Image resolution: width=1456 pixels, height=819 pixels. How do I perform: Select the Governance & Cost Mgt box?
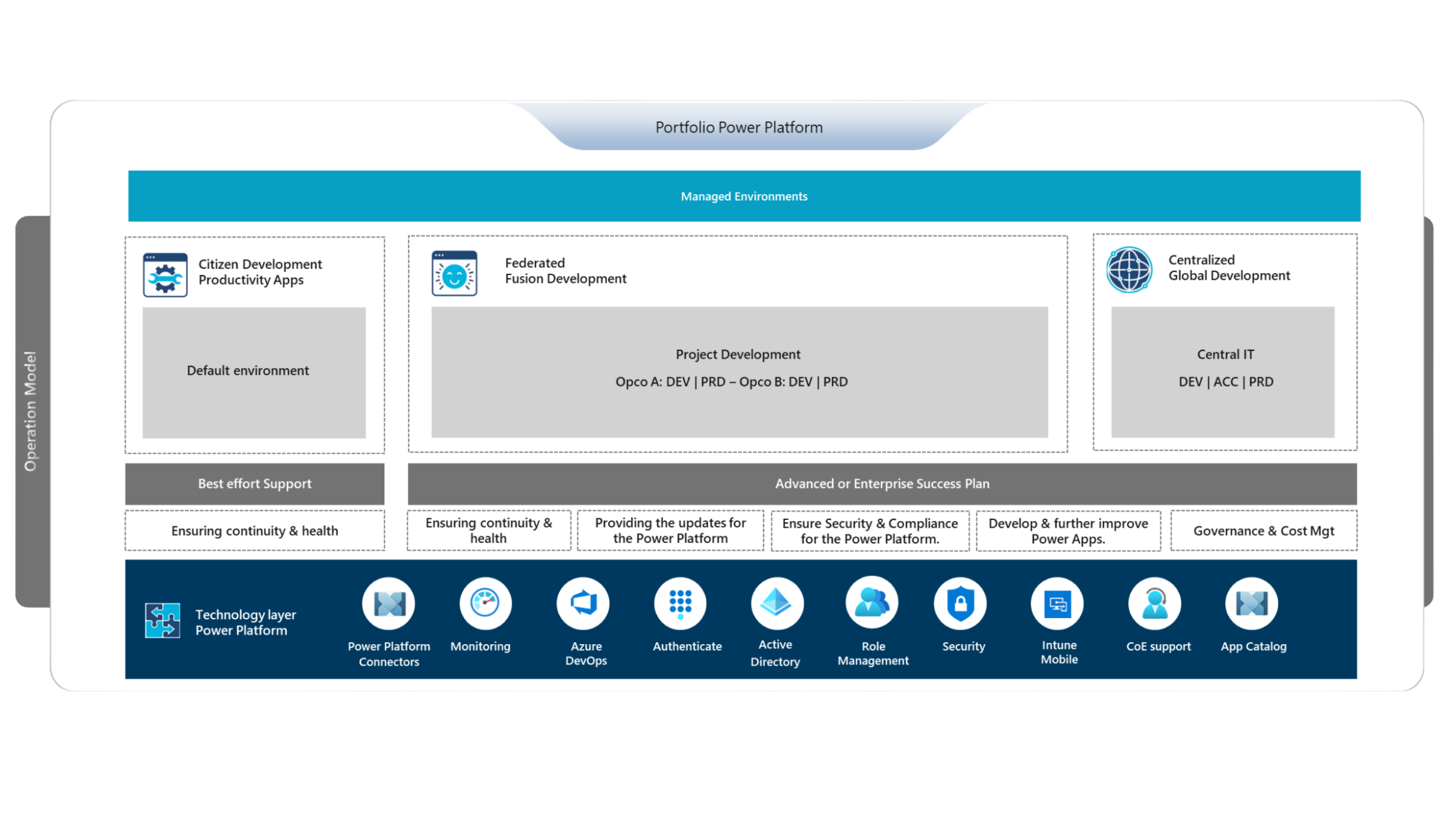tap(1264, 531)
